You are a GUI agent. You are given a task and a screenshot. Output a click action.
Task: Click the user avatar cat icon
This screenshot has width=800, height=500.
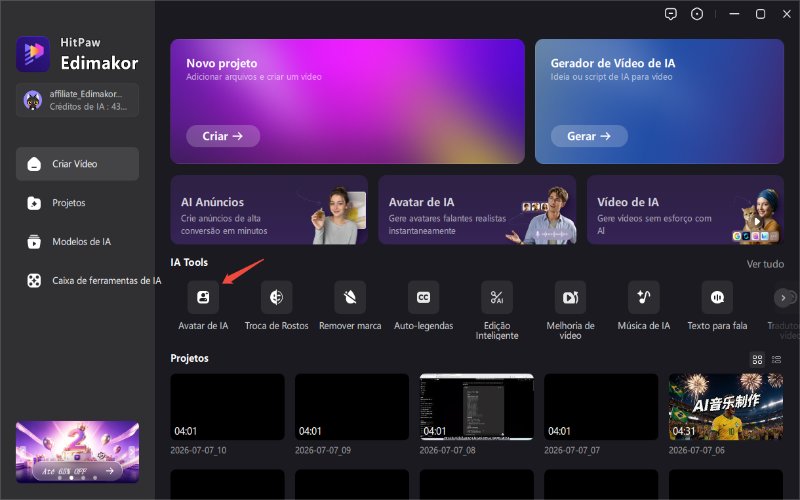(x=33, y=100)
